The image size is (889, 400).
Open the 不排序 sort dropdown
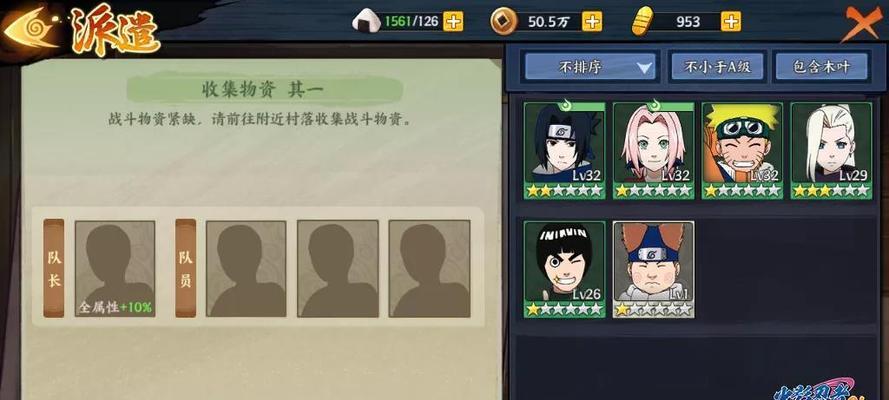590,67
